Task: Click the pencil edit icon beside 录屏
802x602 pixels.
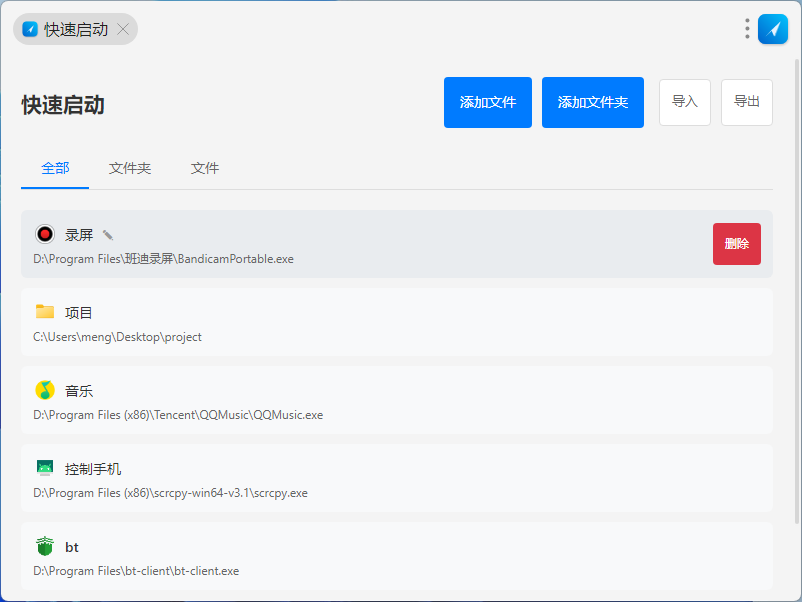Action: click(x=108, y=235)
